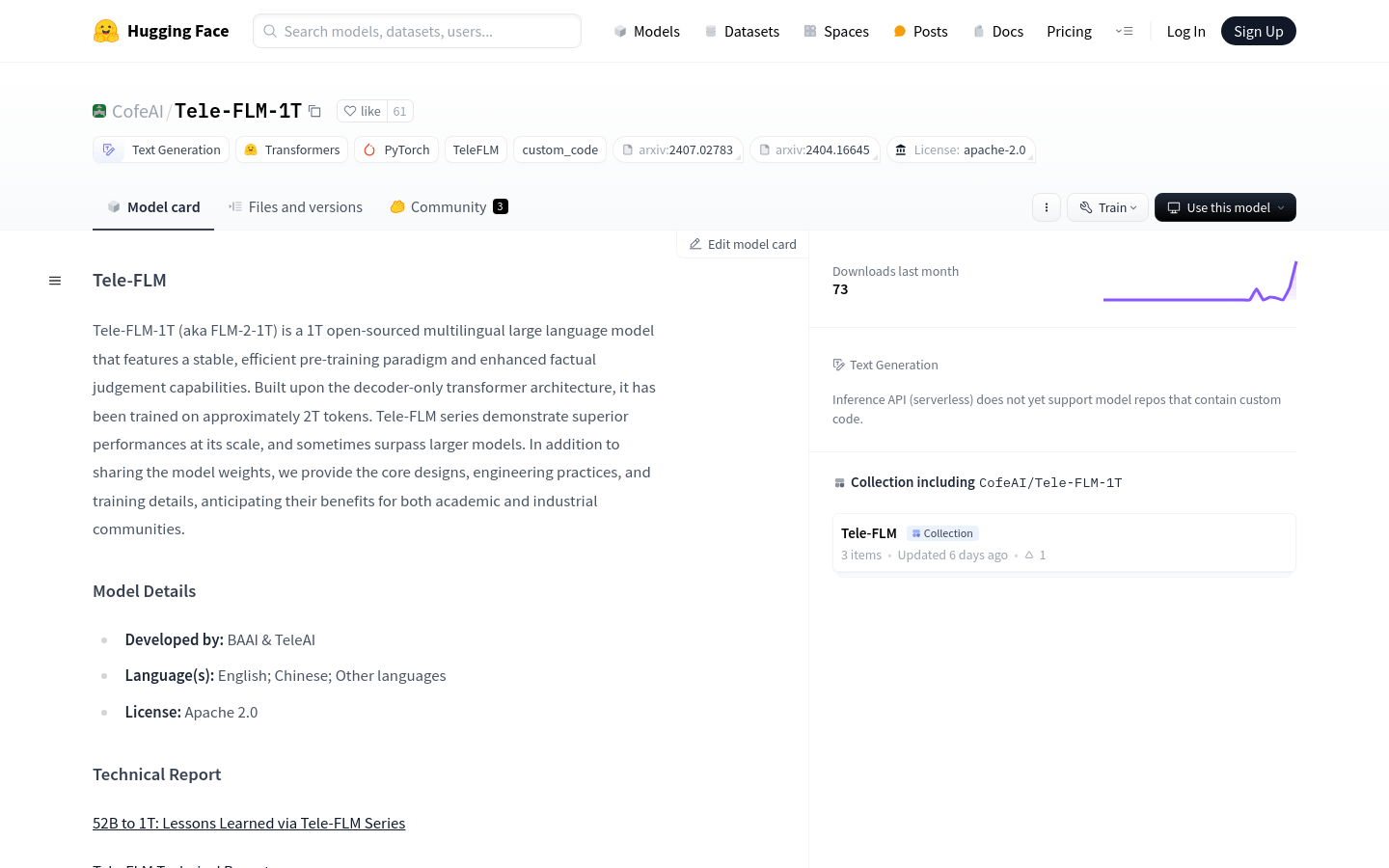Go to Datasets in top navigation

click(x=742, y=31)
